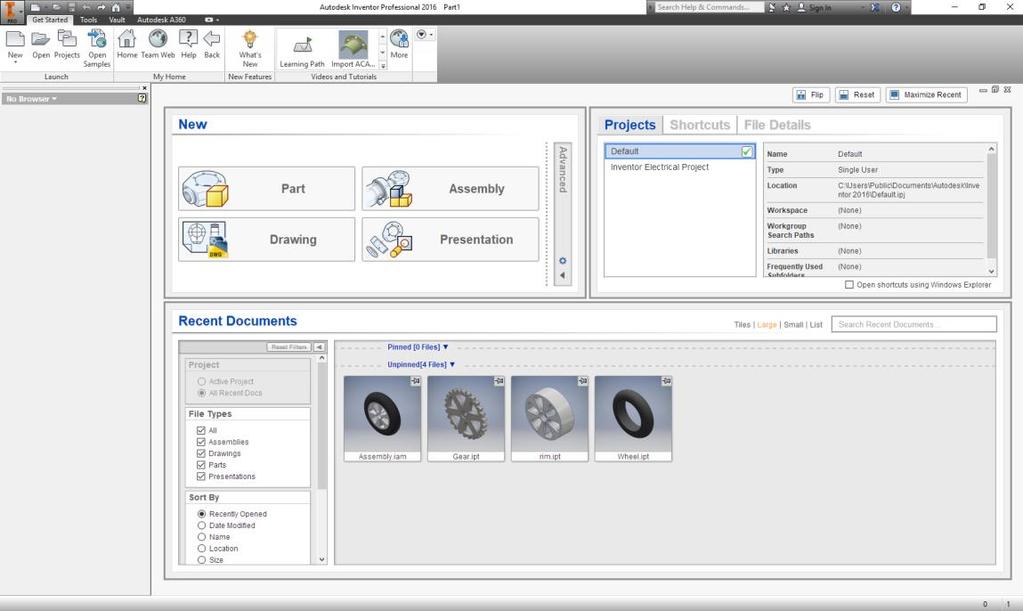Click the No Browser help icon
The height and width of the screenshot is (611, 1023).
tap(142, 98)
